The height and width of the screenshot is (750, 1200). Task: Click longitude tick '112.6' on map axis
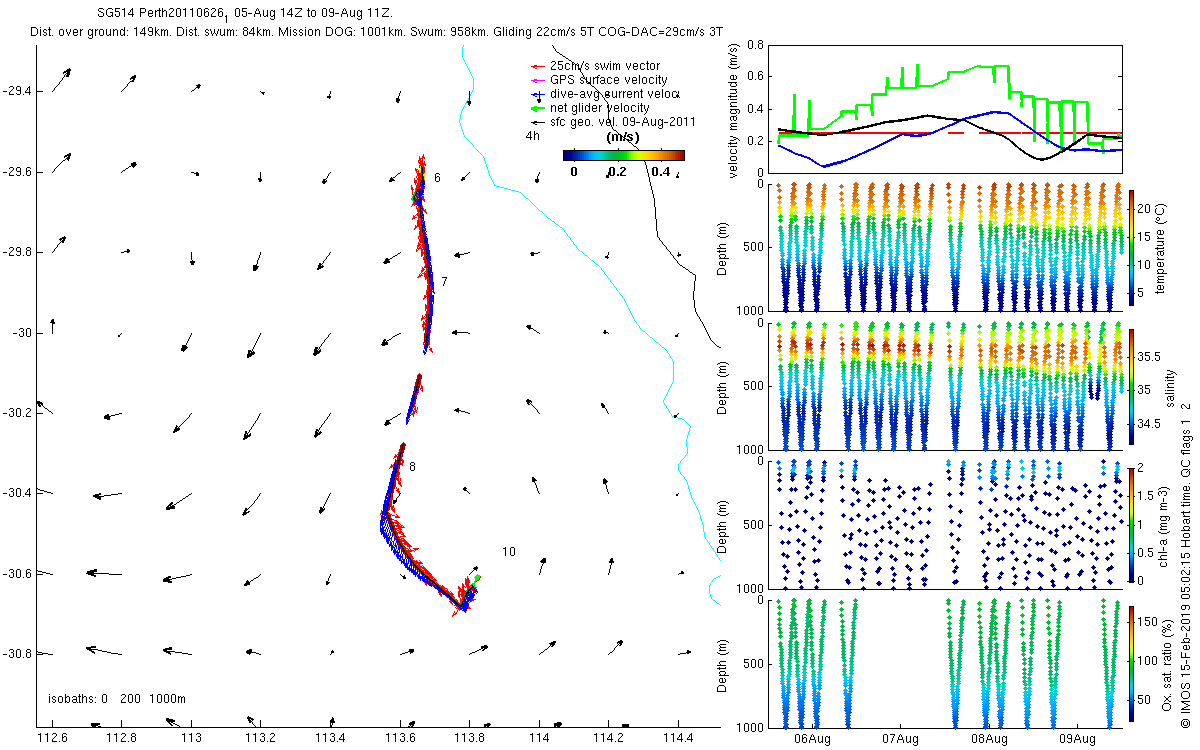pos(52,739)
